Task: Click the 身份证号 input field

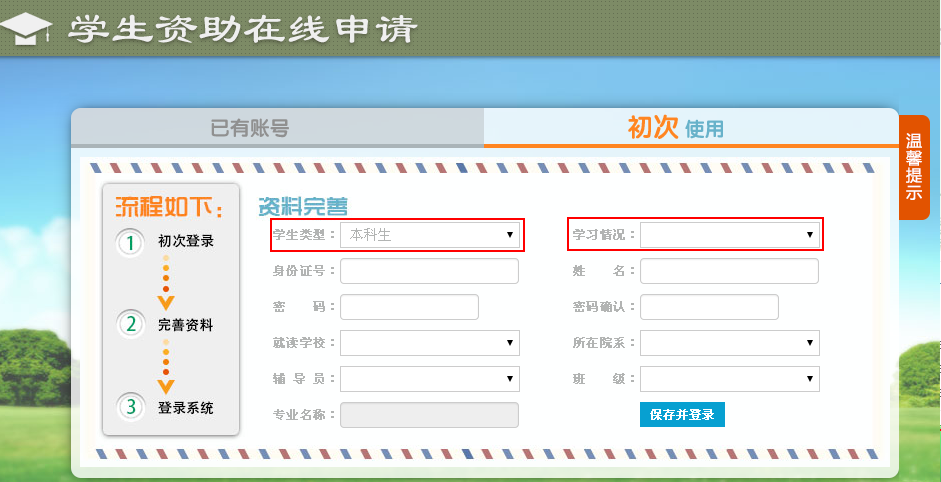Action: (x=429, y=271)
